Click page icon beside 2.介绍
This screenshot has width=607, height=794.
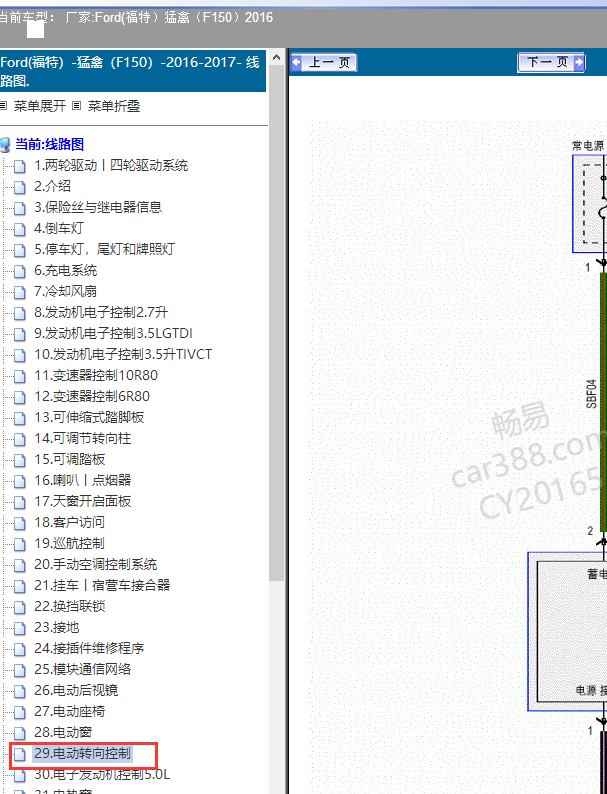[x=20, y=187]
